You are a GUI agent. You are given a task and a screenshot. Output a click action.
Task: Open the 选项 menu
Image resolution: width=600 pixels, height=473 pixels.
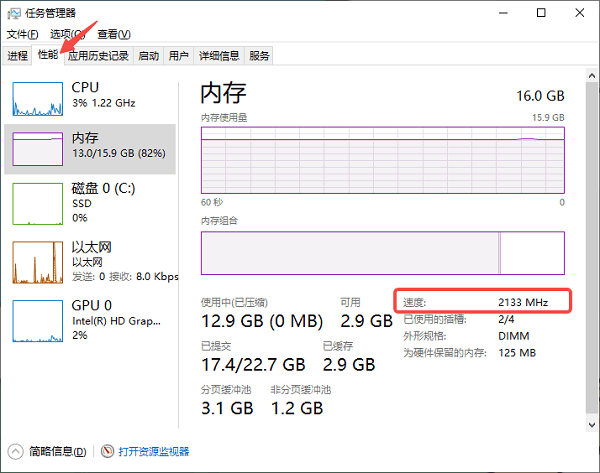tap(66, 34)
